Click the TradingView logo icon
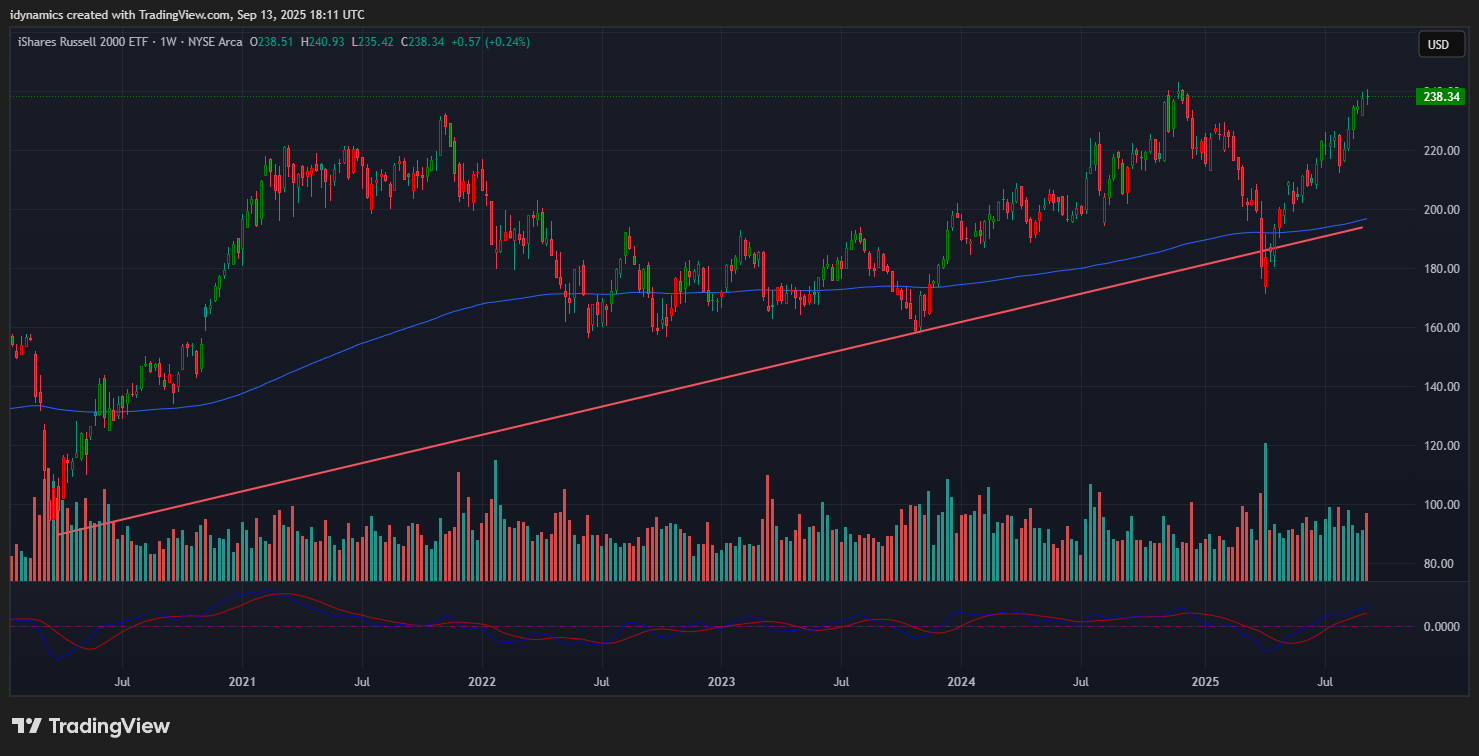This screenshot has width=1479, height=756. tap(27, 726)
